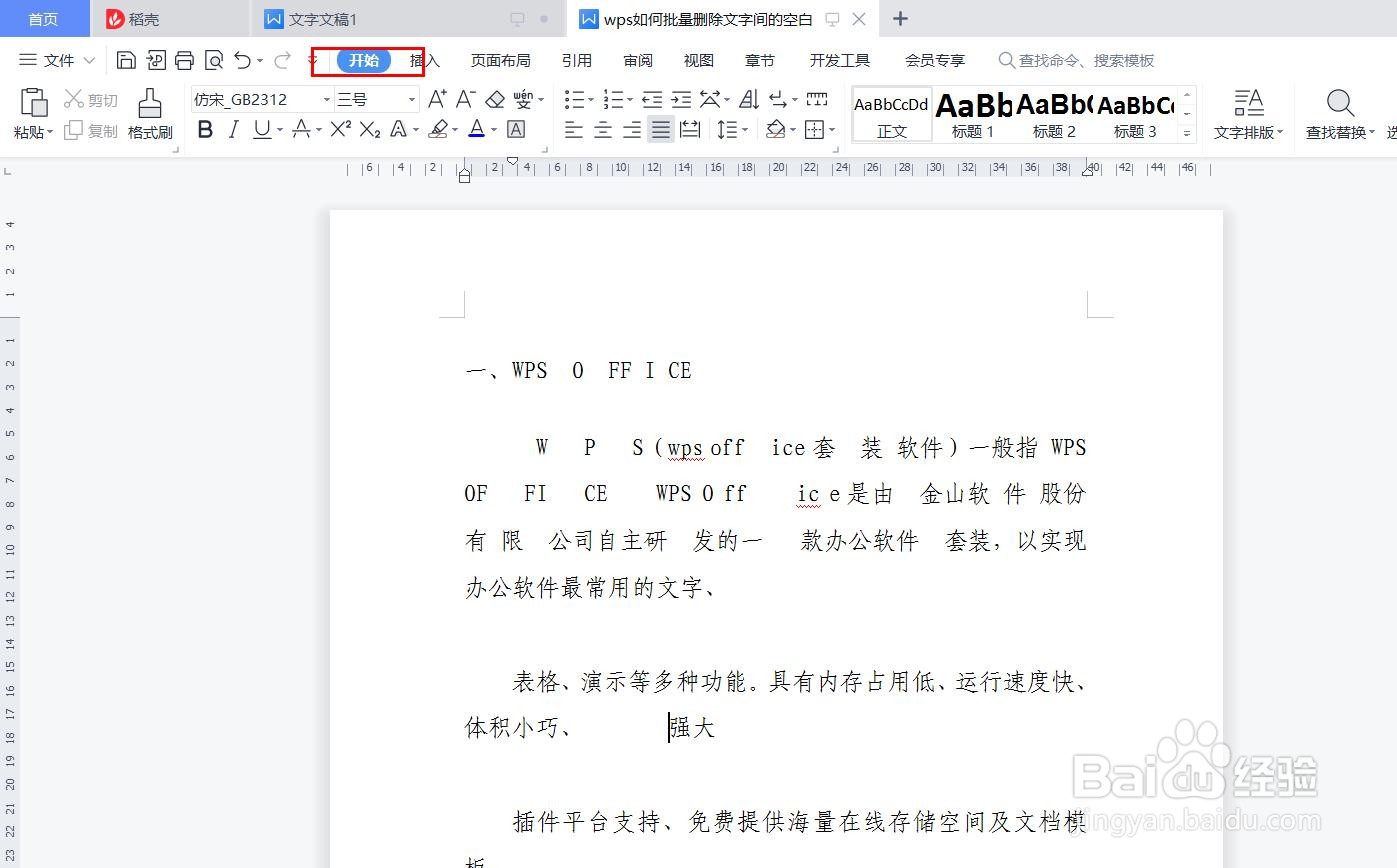Image resolution: width=1397 pixels, height=868 pixels.
Task: Click the font color A red swatch
Action: coord(476,129)
